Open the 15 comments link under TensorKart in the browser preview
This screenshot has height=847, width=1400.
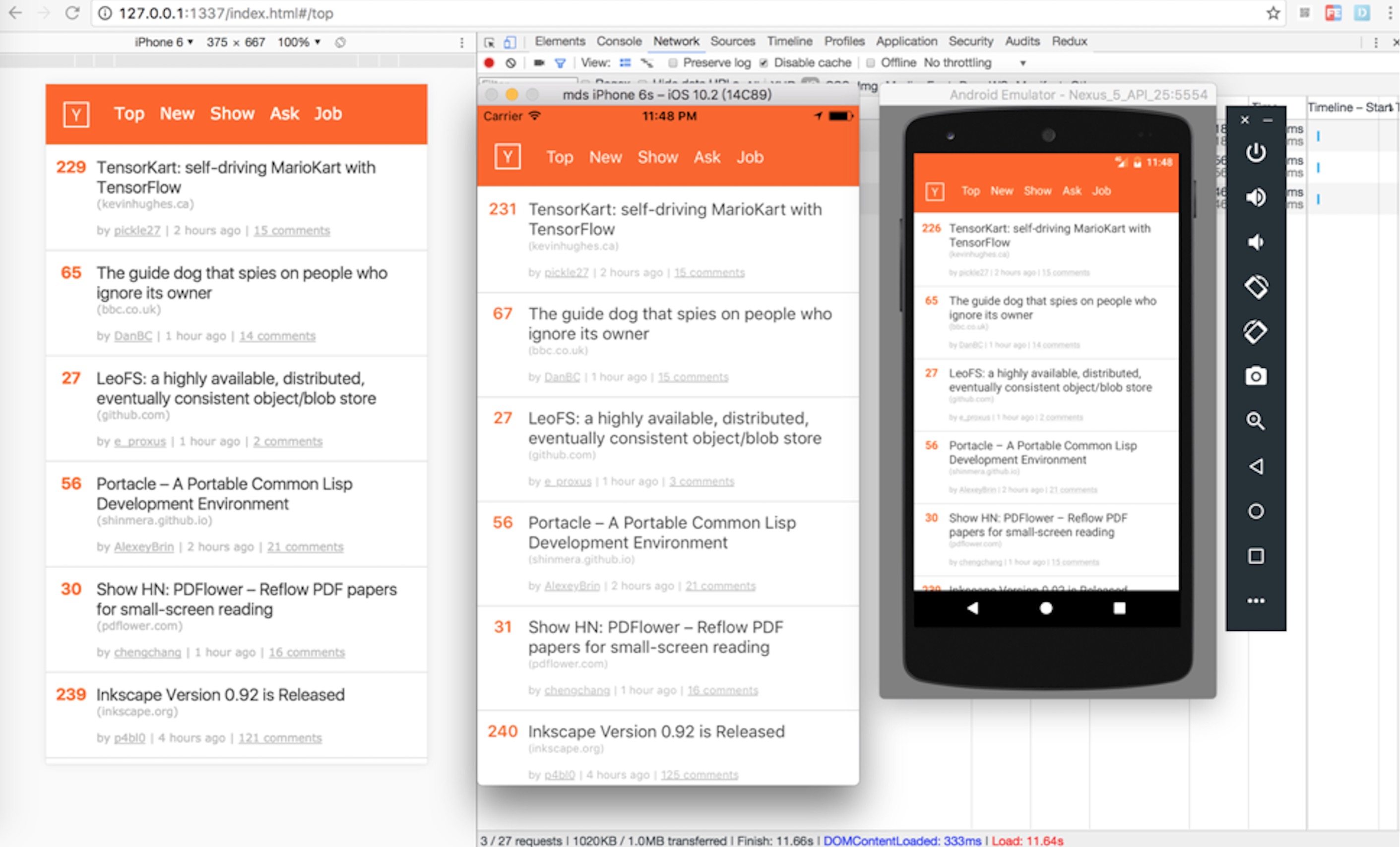pyautogui.click(x=292, y=231)
